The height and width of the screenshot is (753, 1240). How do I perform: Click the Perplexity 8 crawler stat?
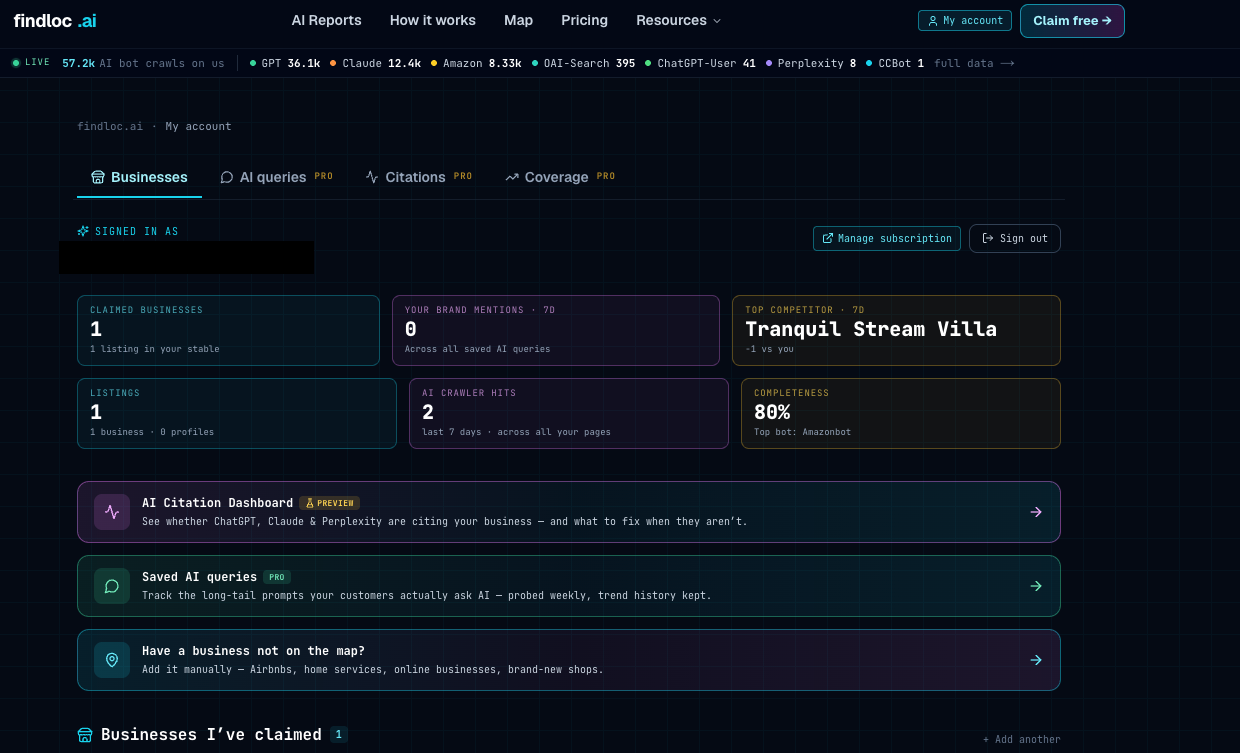[811, 63]
